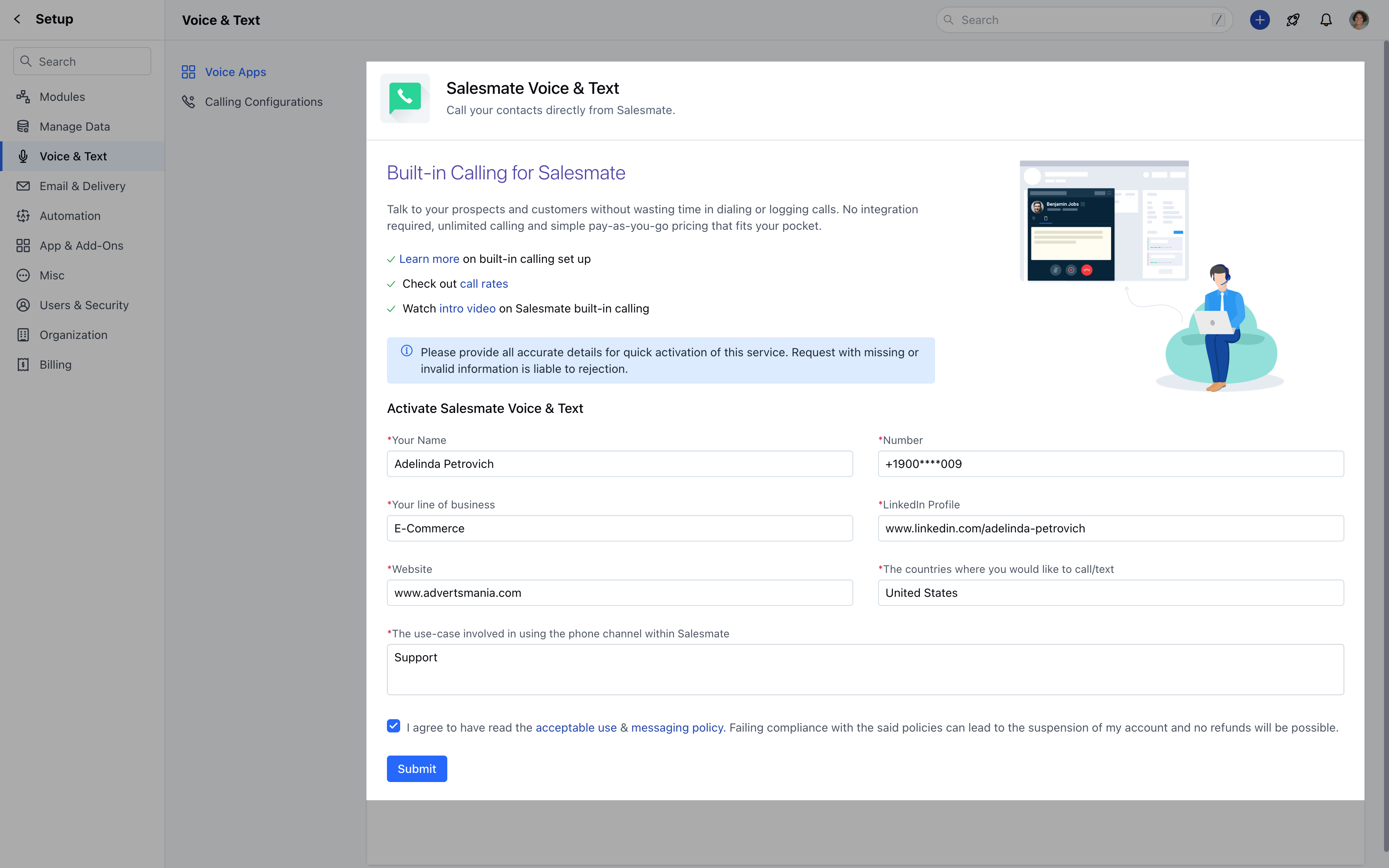Click the back arrow next to Setup
The height and width of the screenshot is (868, 1389).
[x=17, y=19]
